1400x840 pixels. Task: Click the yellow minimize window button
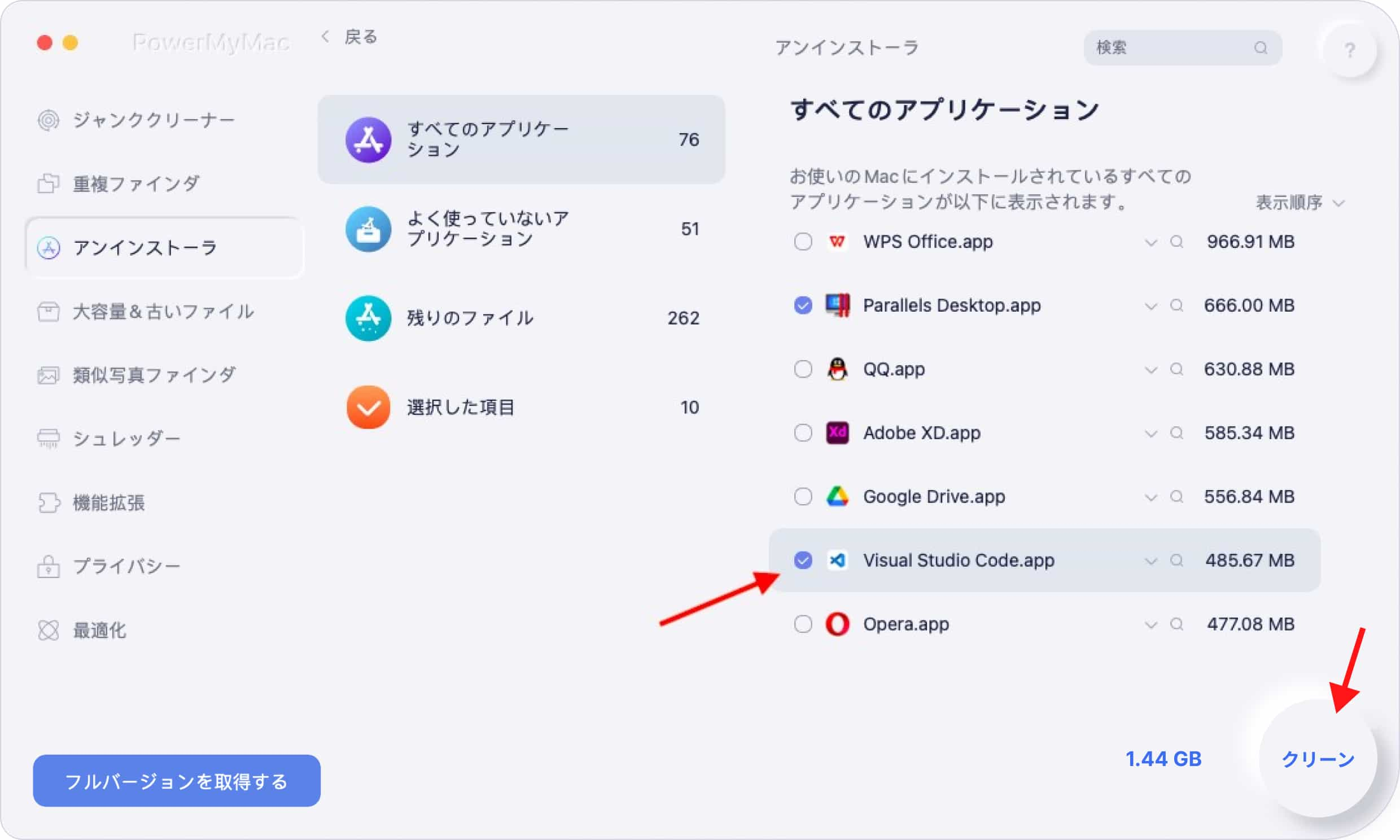[x=70, y=43]
